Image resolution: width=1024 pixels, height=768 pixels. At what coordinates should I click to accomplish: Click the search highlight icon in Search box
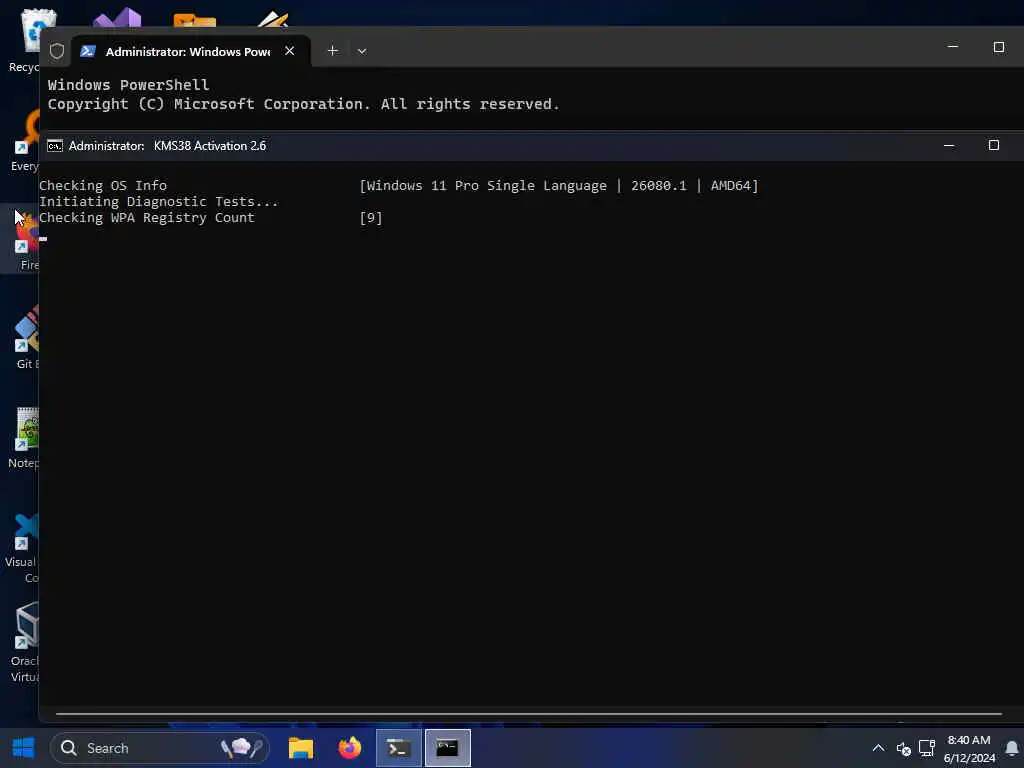(242, 748)
